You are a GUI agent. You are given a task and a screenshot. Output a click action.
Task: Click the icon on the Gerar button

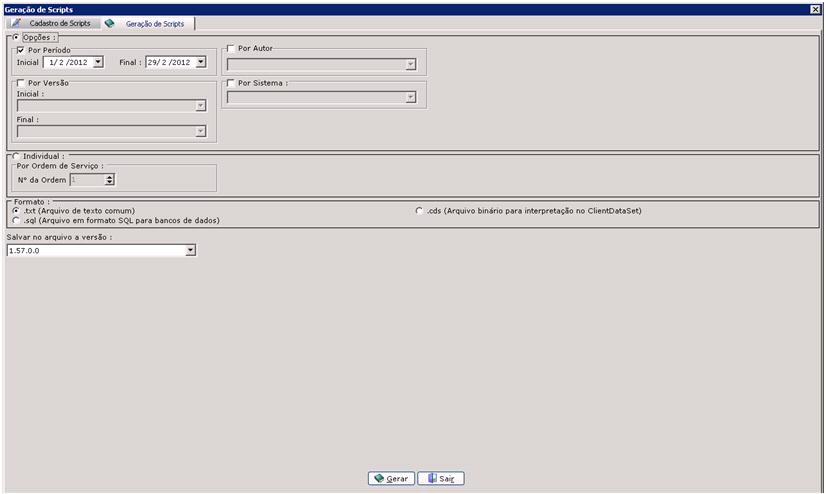[x=379, y=478]
